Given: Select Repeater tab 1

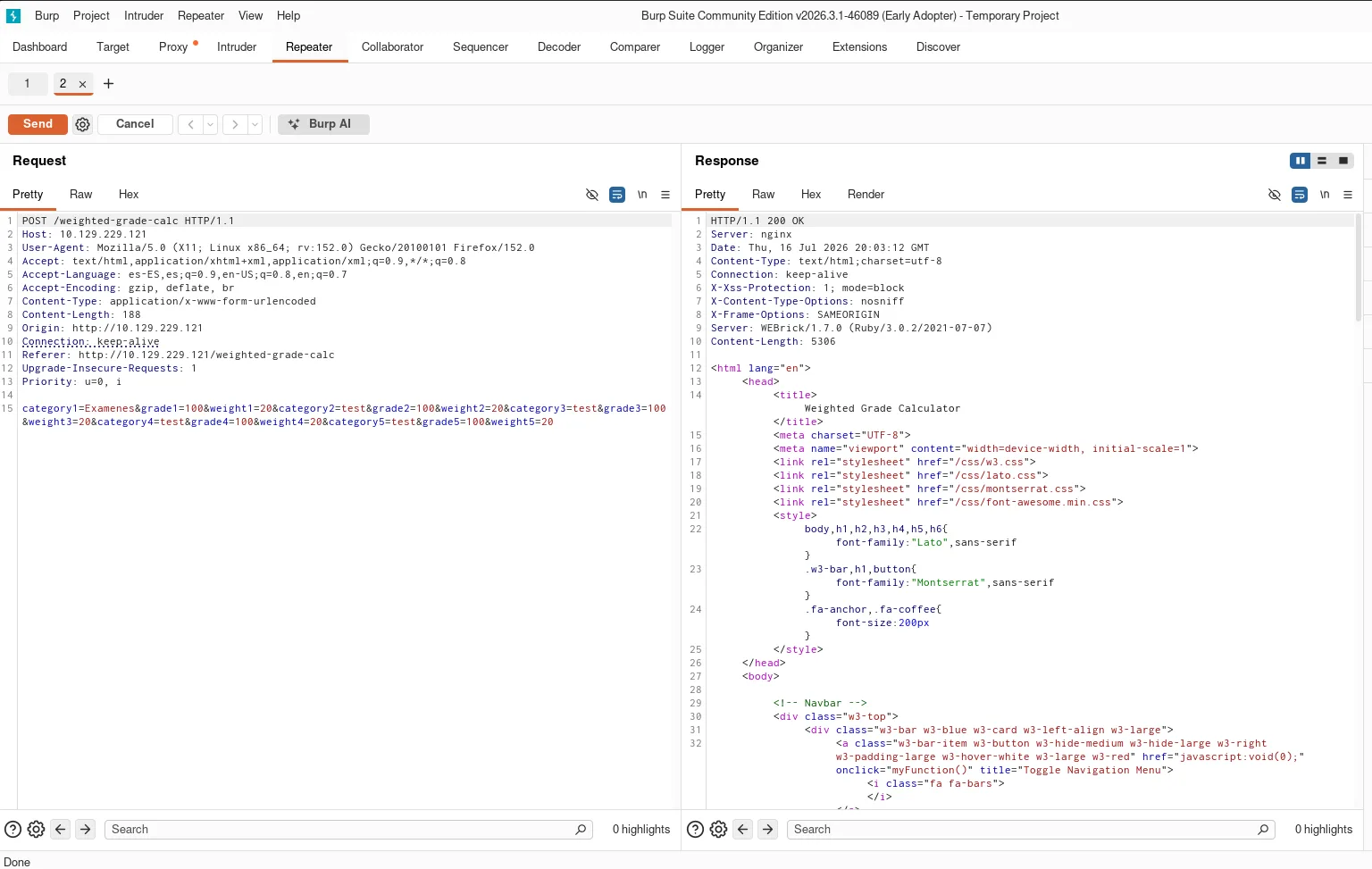Looking at the screenshot, I should [28, 84].
